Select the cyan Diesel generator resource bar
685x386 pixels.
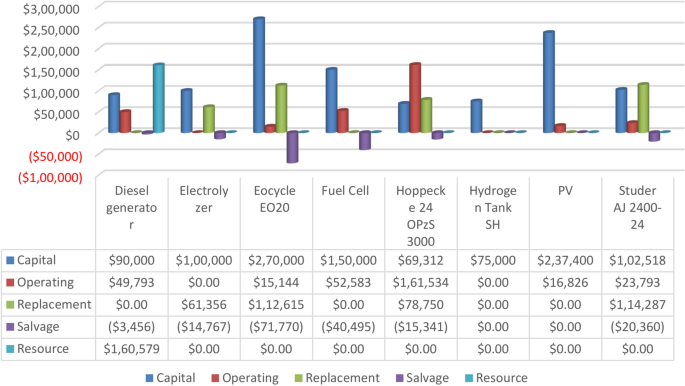tap(159, 98)
